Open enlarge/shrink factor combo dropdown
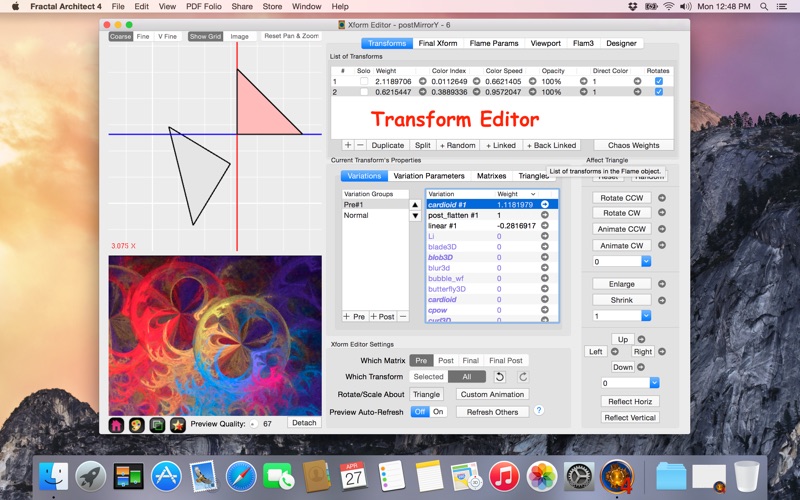800x500 pixels. coord(646,316)
